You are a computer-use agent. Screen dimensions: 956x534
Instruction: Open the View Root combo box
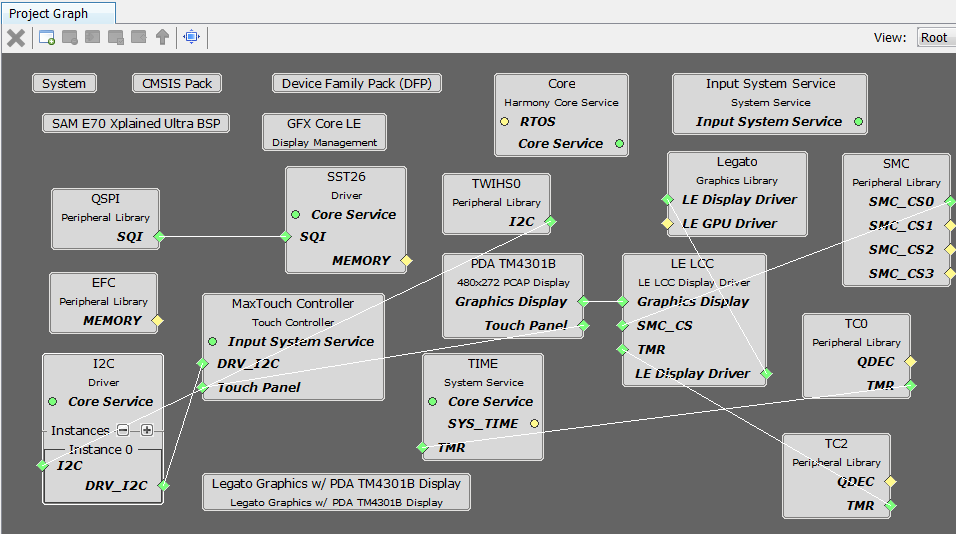[936, 38]
